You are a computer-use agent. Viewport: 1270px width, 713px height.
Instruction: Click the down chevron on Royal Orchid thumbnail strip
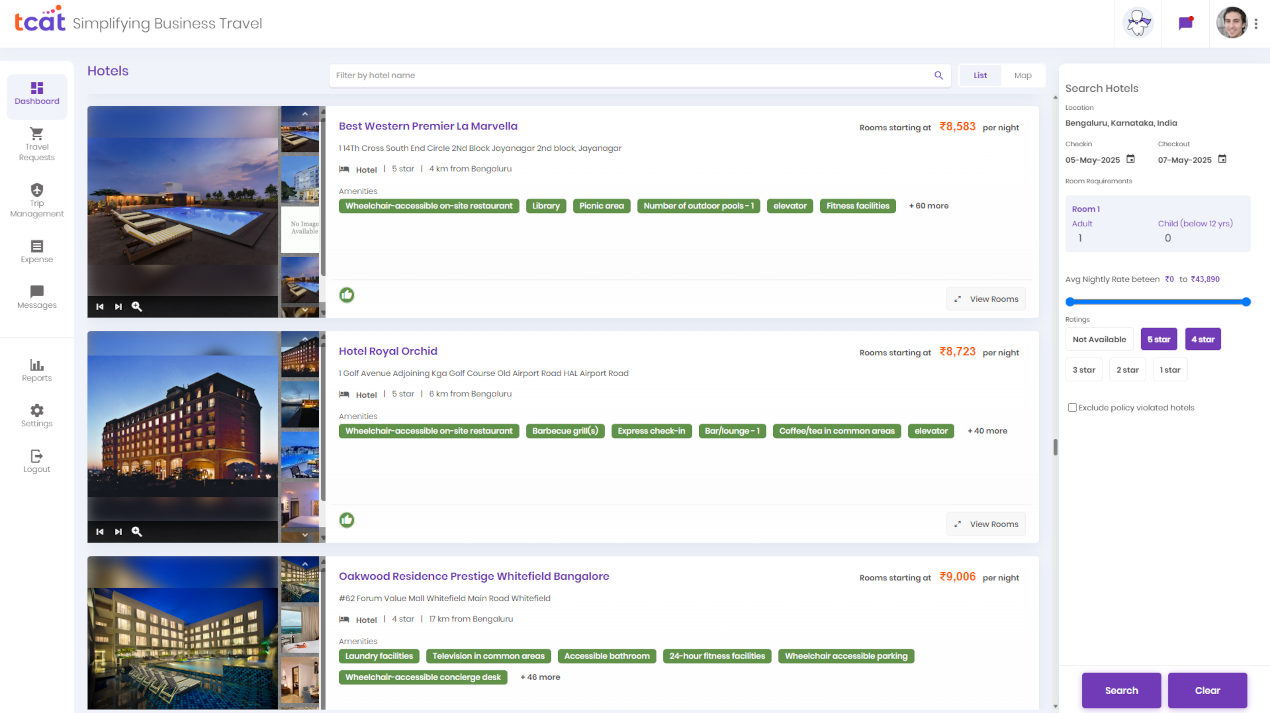pos(304,535)
